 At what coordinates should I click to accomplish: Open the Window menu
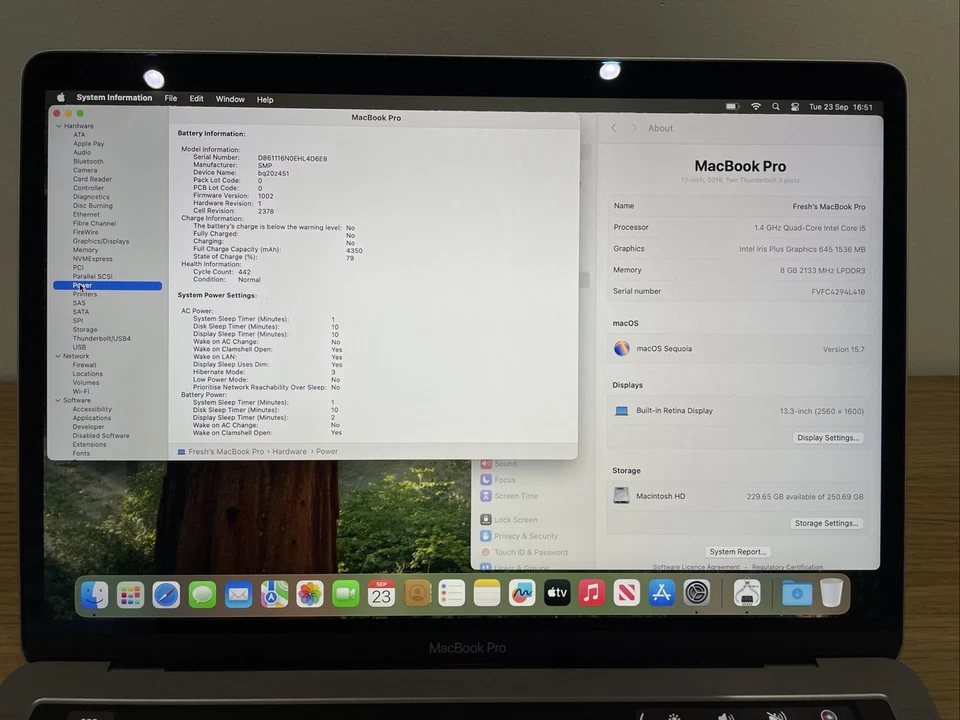click(230, 99)
